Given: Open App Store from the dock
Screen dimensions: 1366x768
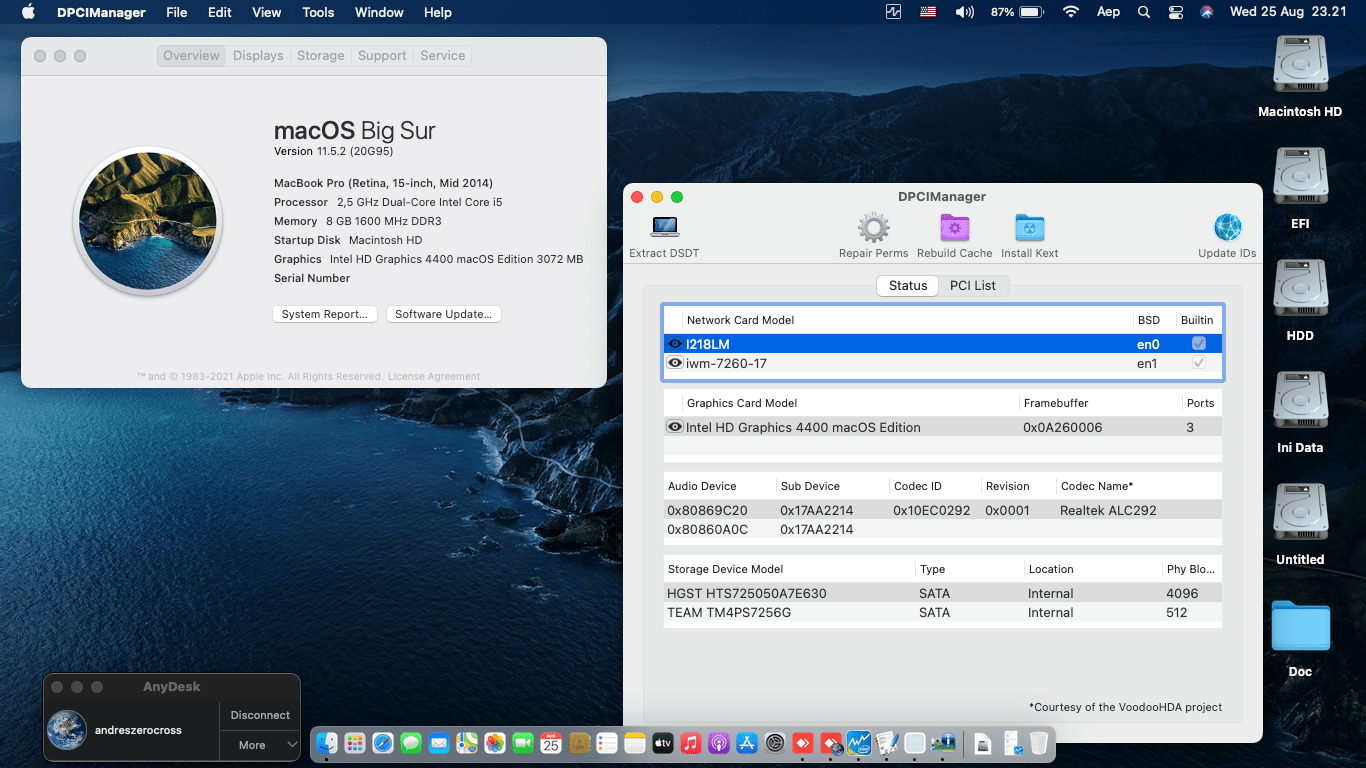Looking at the screenshot, I should click(x=747, y=743).
